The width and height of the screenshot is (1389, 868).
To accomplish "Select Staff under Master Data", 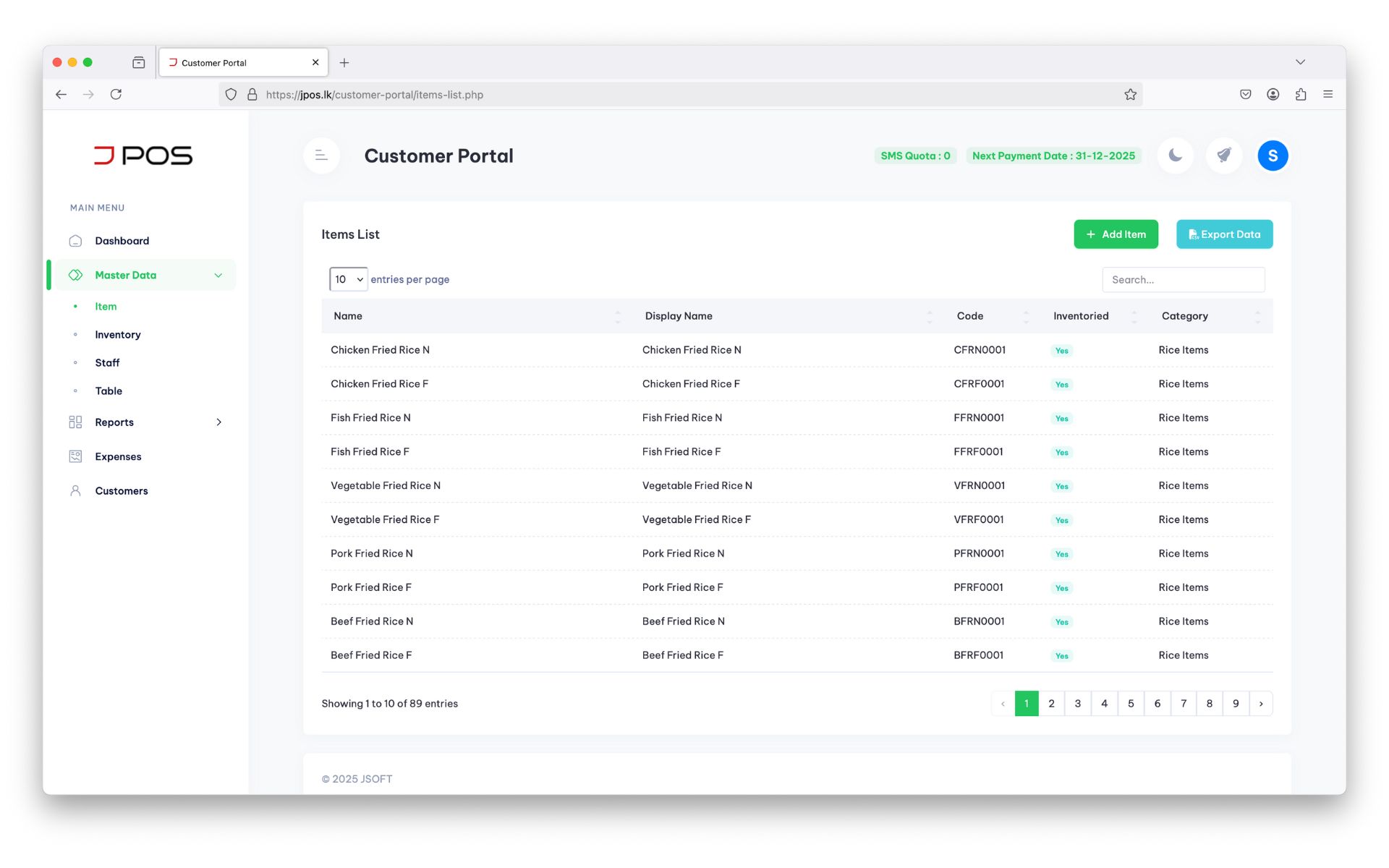I will click(x=107, y=362).
